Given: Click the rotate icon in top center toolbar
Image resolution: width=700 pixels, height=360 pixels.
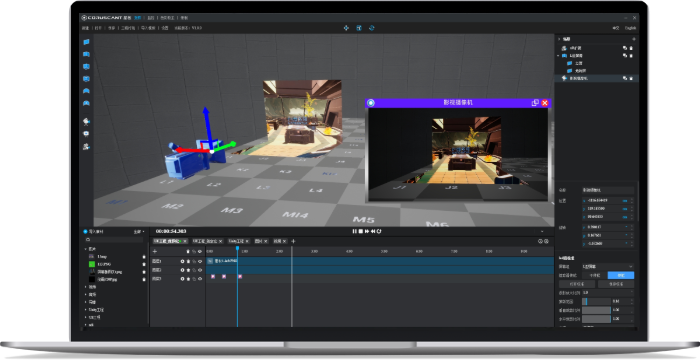Looking at the screenshot, I should pyautogui.click(x=371, y=28).
